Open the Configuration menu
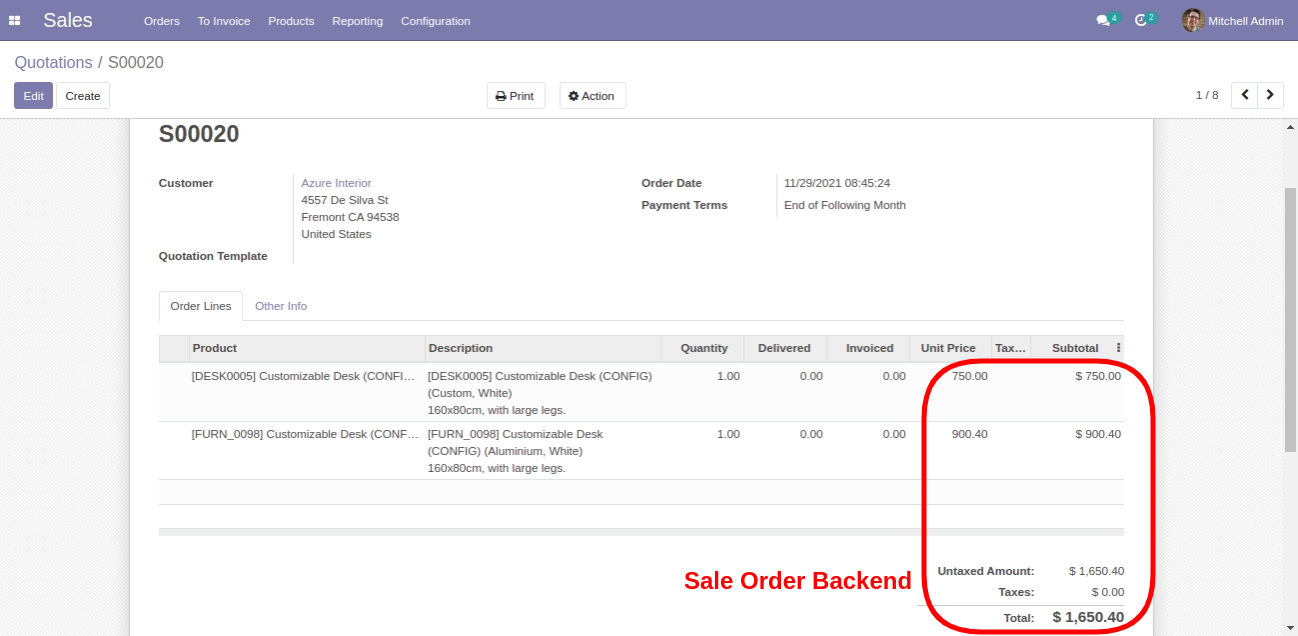Viewport: 1298px width, 636px height. pyautogui.click(x=435, y=21)
